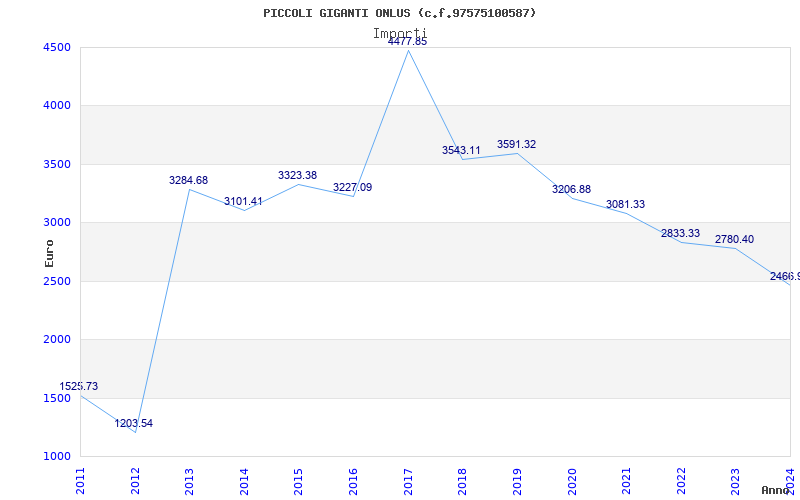
Task: Click the 2023 x-axis year label
Action: pos(735,481)
